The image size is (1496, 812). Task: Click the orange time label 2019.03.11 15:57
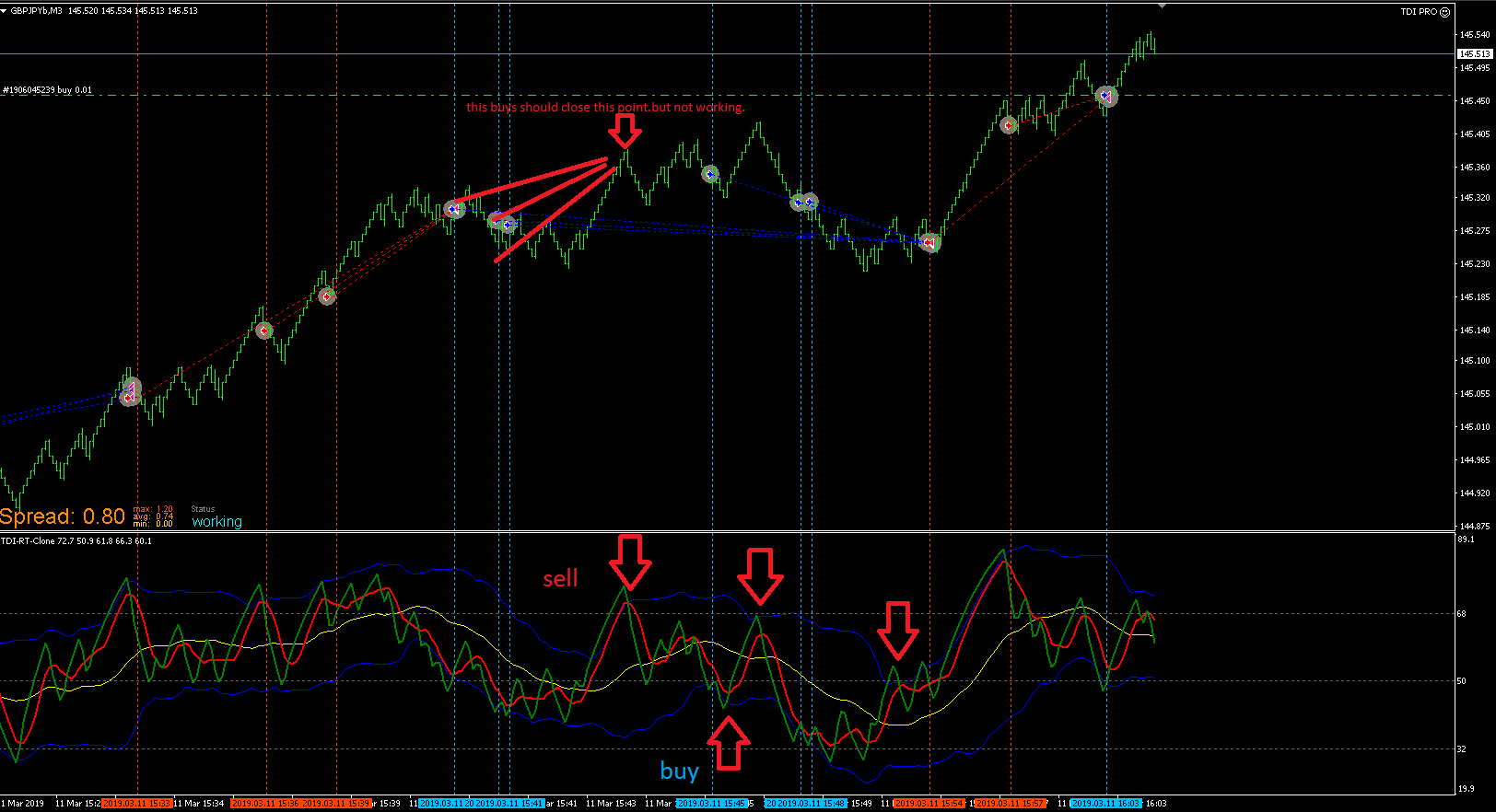point(1011,804)
